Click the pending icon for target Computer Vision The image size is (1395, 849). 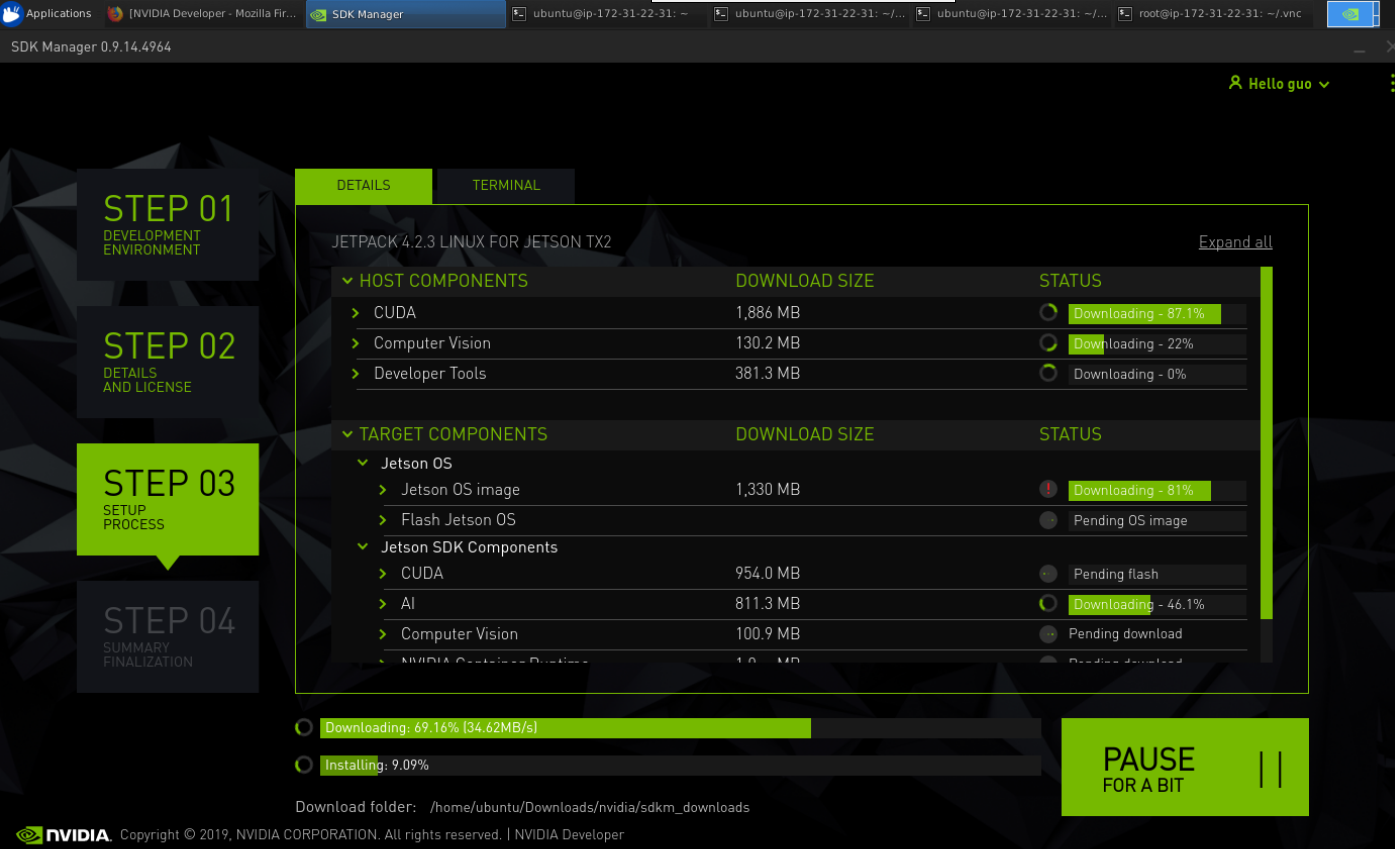[x=1048, y=634]
